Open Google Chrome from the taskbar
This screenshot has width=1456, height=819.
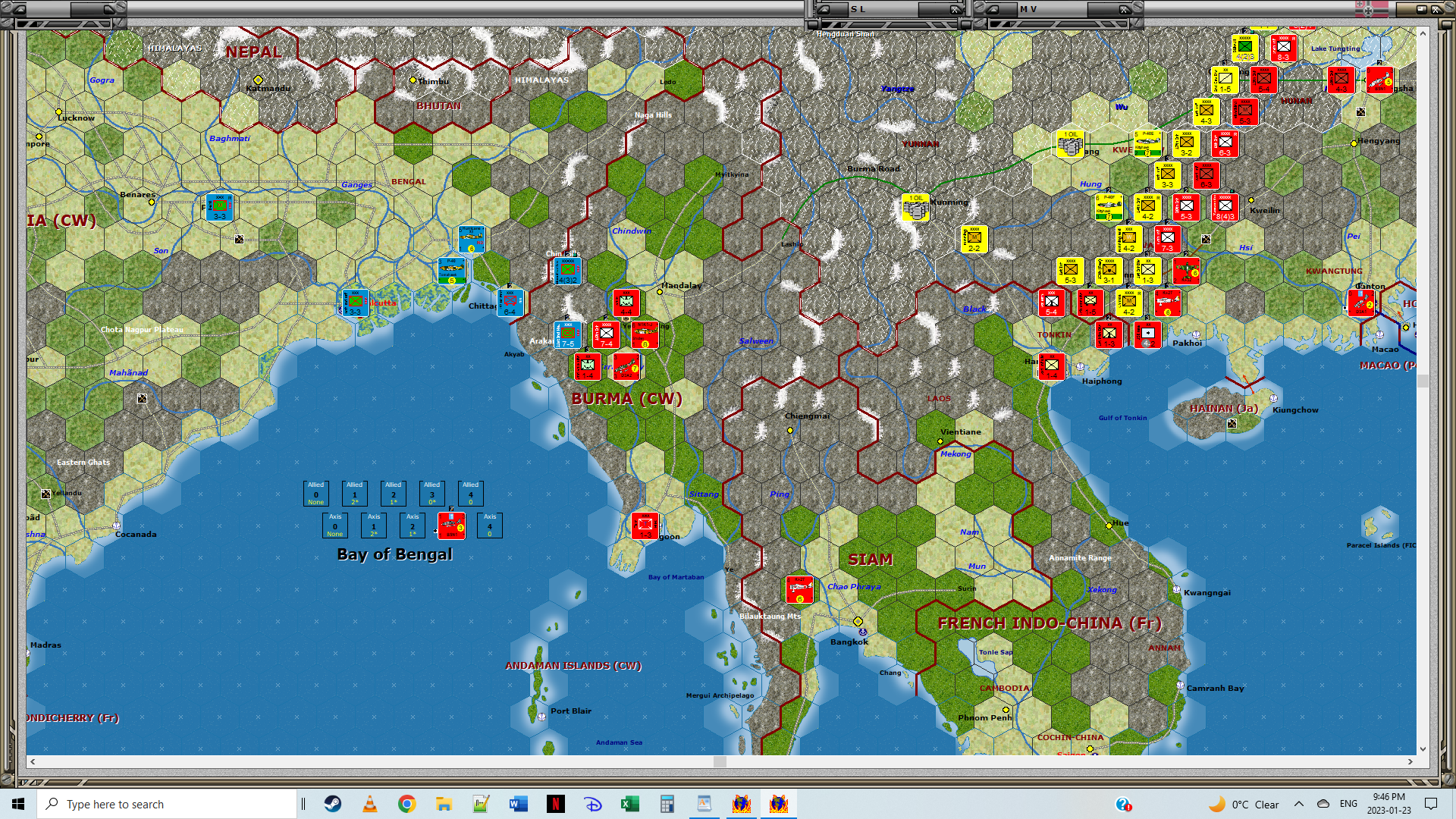406,804
